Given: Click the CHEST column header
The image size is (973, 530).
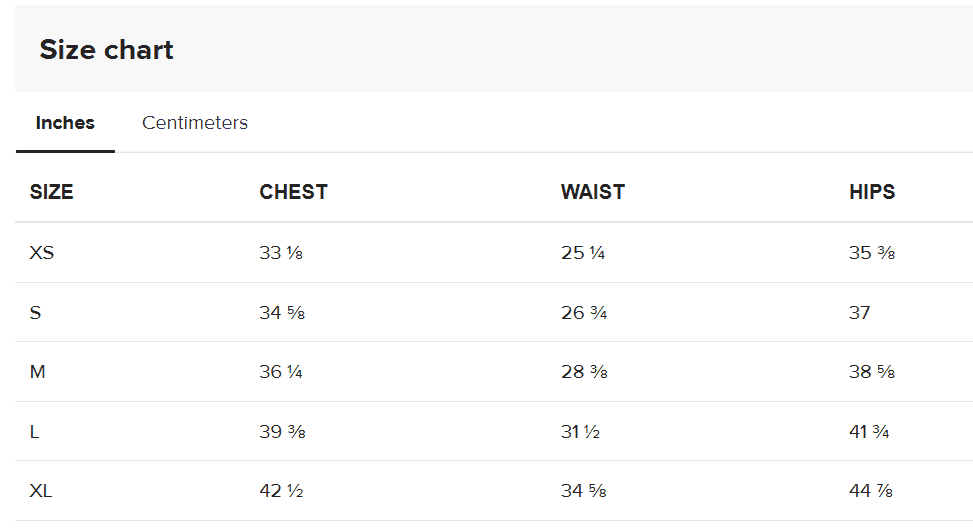Looking at the screenshot, I should [x=293, y=192].
